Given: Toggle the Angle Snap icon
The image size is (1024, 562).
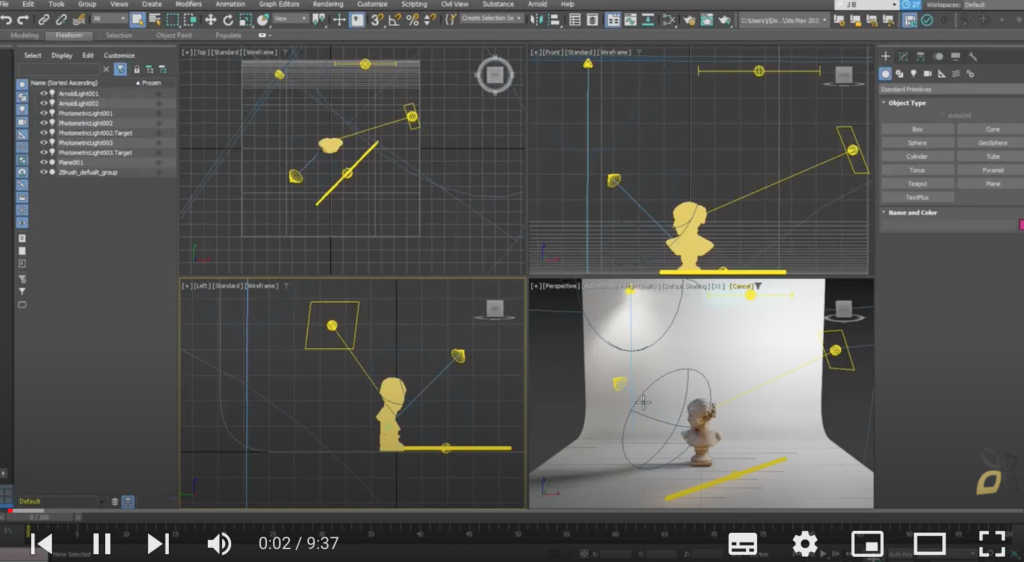Looking at the screenshot, I should pyautogui.click(x=394, y=20).
